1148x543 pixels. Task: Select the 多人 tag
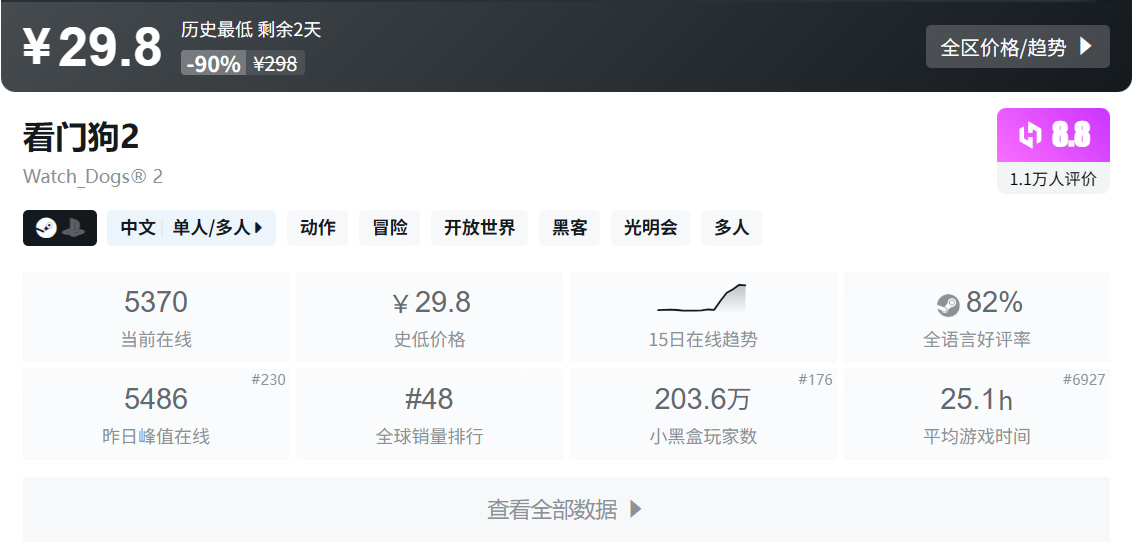(x=731, y=228)
